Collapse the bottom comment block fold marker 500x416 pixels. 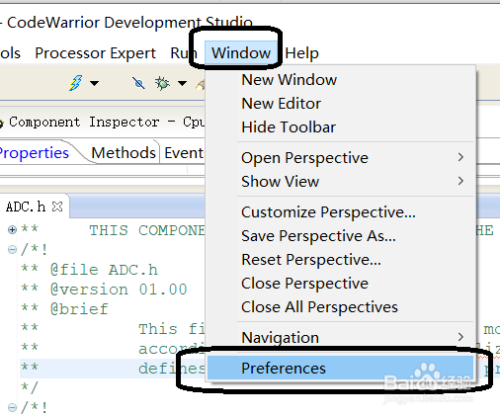12,407
